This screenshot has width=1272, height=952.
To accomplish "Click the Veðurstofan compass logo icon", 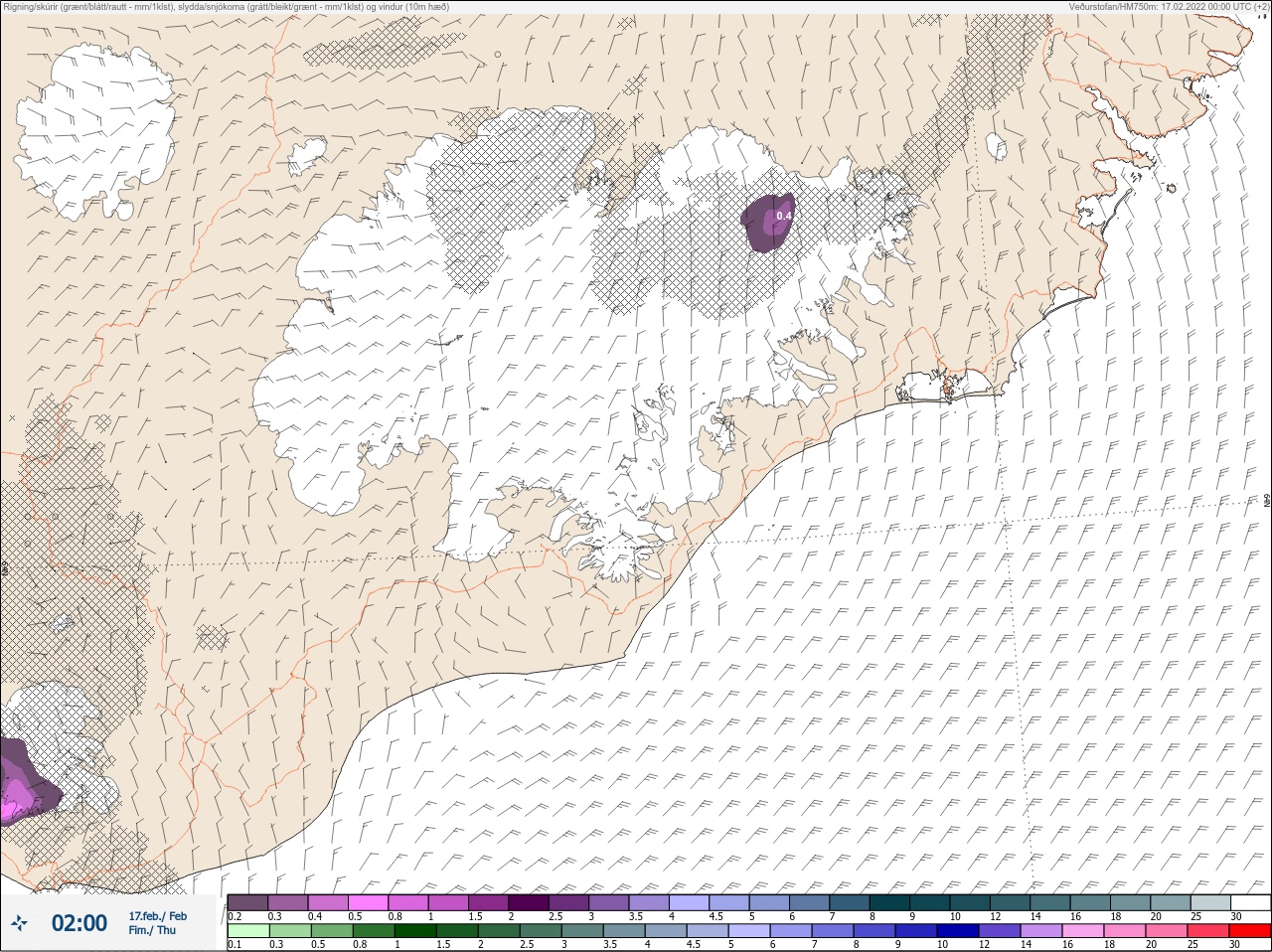I will (20, 923).
